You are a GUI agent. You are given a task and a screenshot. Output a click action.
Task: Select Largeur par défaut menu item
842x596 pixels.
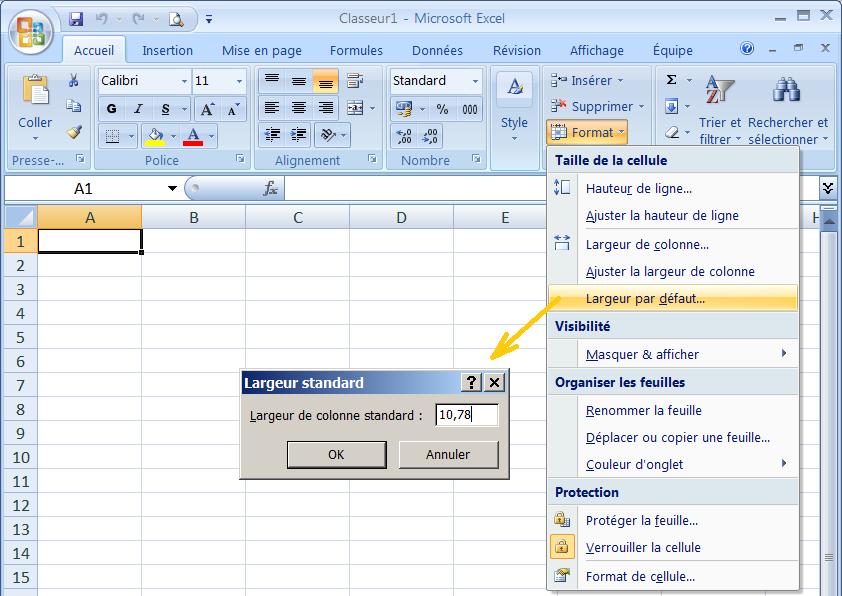click(x=645, y=298)
